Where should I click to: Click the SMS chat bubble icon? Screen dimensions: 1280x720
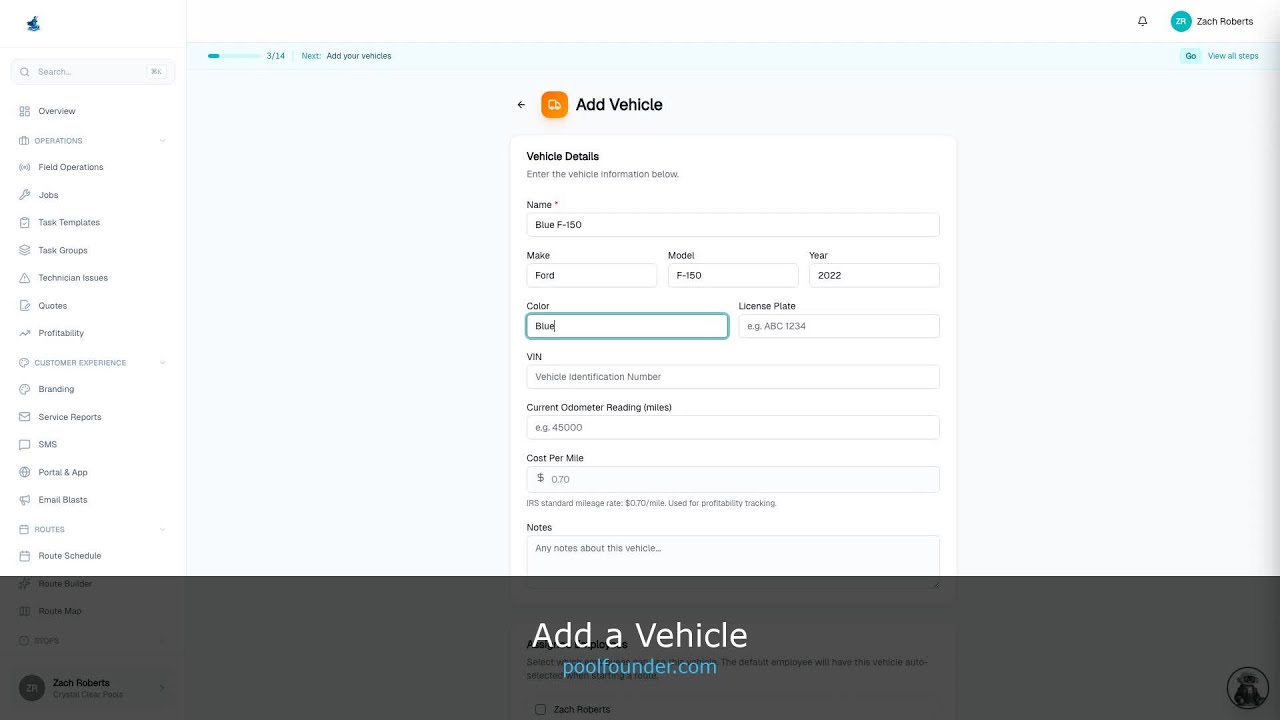tap(25, 444)
